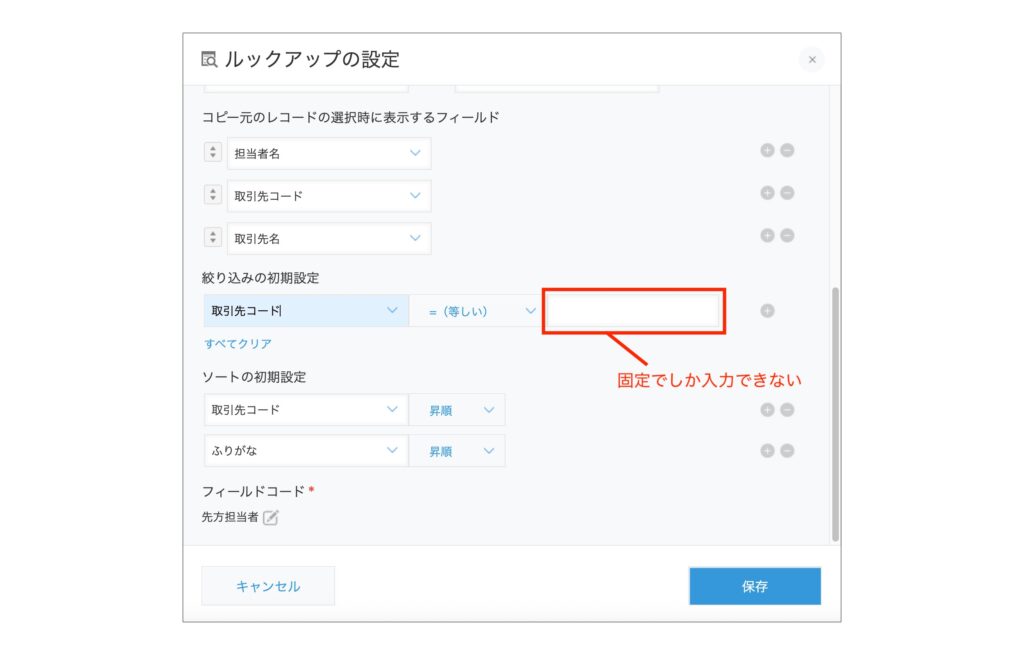Screen dimensions: 1024x655
Task: Close the ルックアップの設定 dialog
Action: coord(812,59)
